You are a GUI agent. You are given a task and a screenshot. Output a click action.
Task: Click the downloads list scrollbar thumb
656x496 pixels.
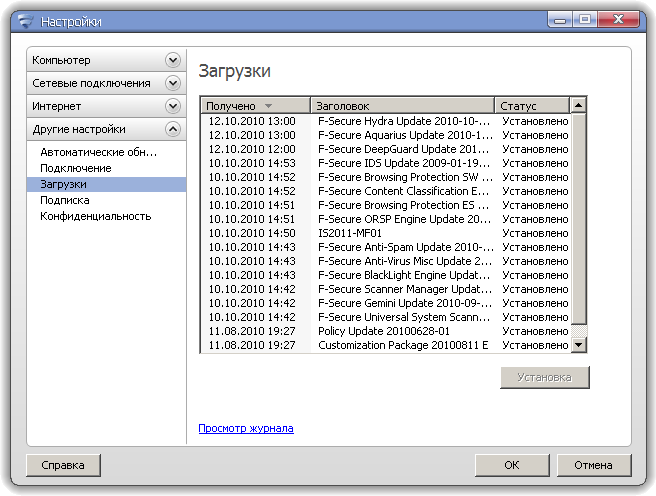[x=579, y=219]
